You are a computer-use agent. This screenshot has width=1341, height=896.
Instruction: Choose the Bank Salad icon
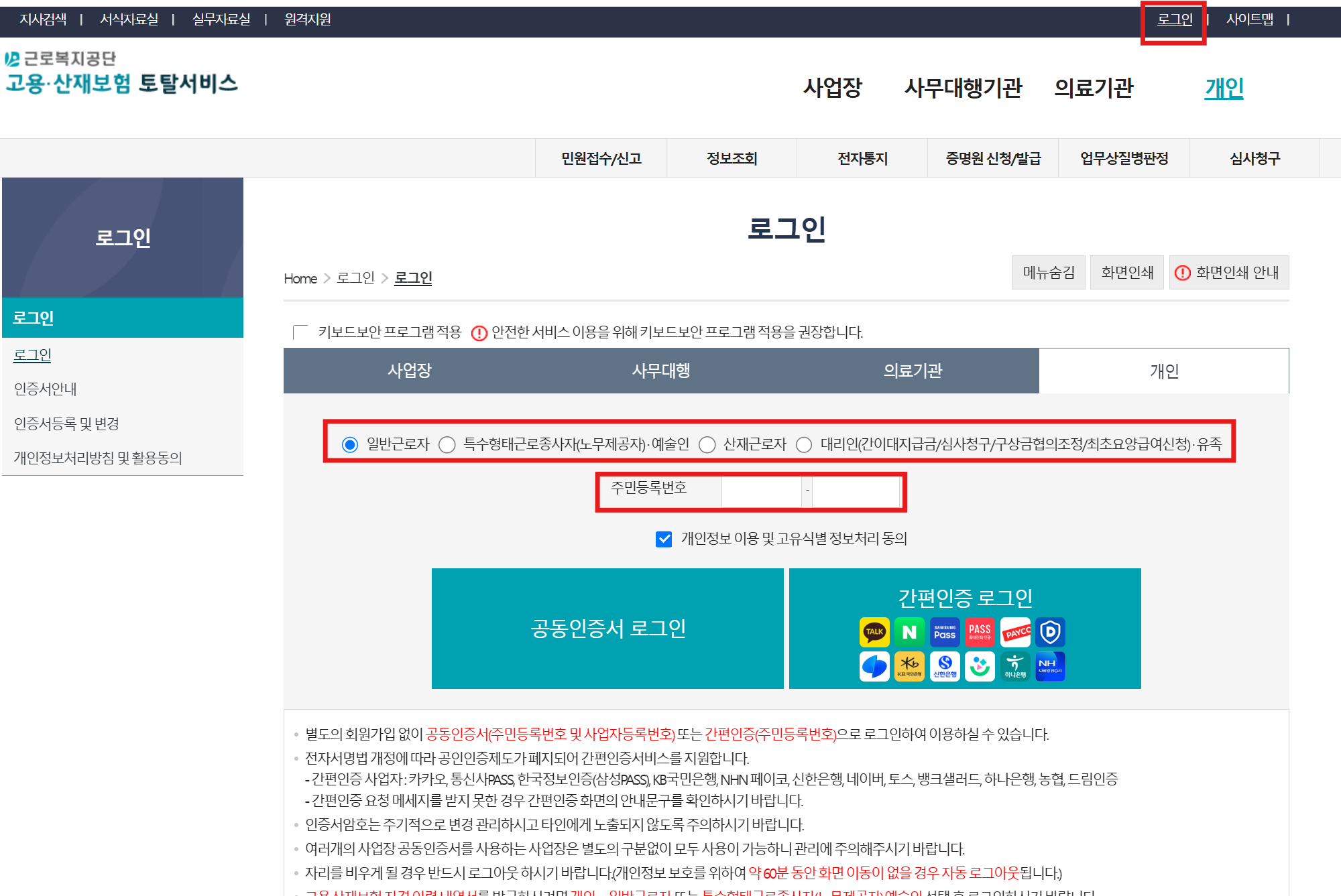980,666
